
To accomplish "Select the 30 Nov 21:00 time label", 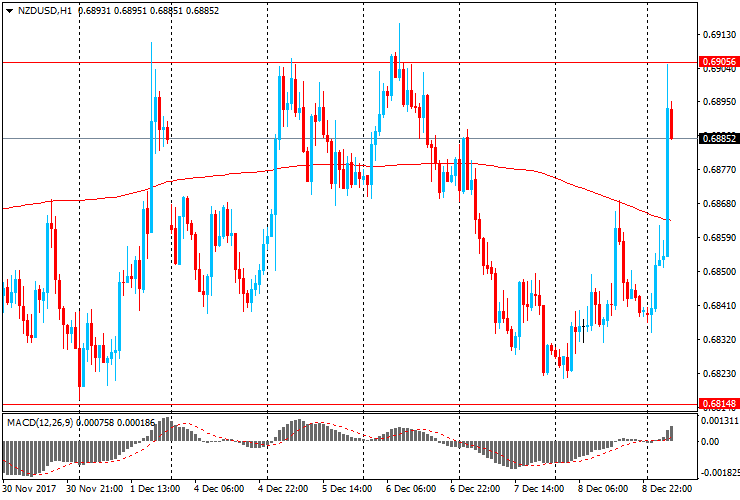I will [x=95, y=488].
